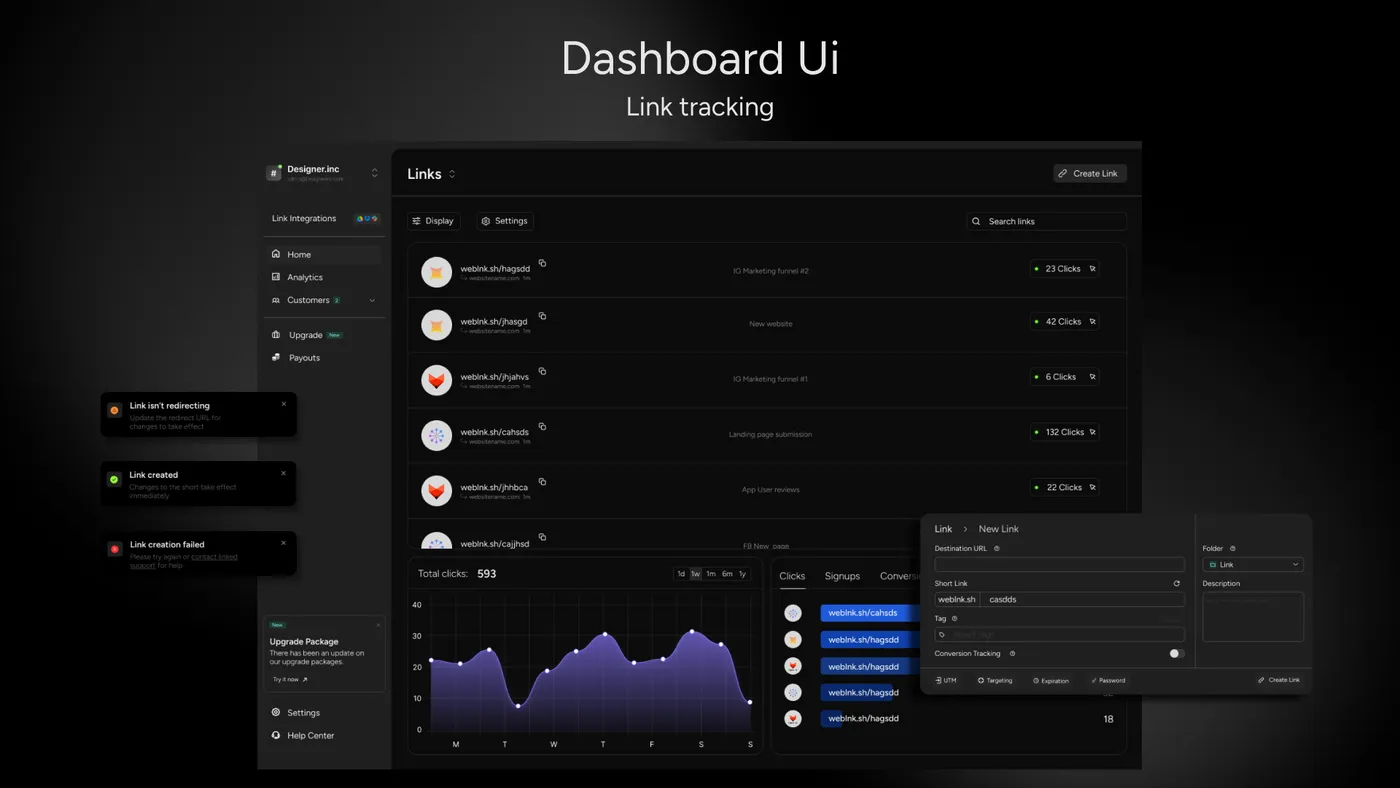
Task: Click the 6 Clicks badge
Action: coord(1064,377)
